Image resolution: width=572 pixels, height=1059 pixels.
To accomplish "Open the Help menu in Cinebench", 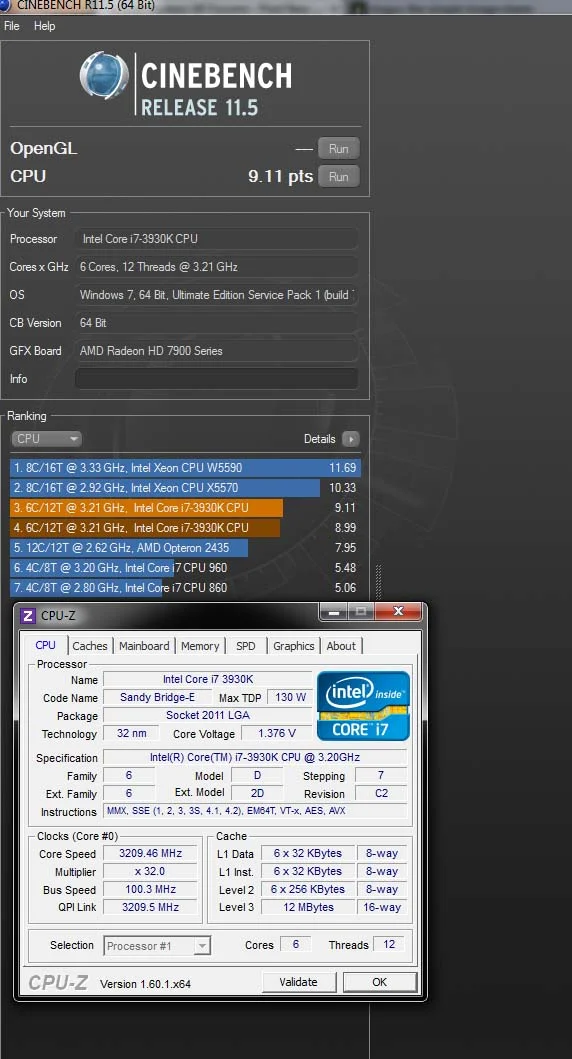I will [45, 26].
